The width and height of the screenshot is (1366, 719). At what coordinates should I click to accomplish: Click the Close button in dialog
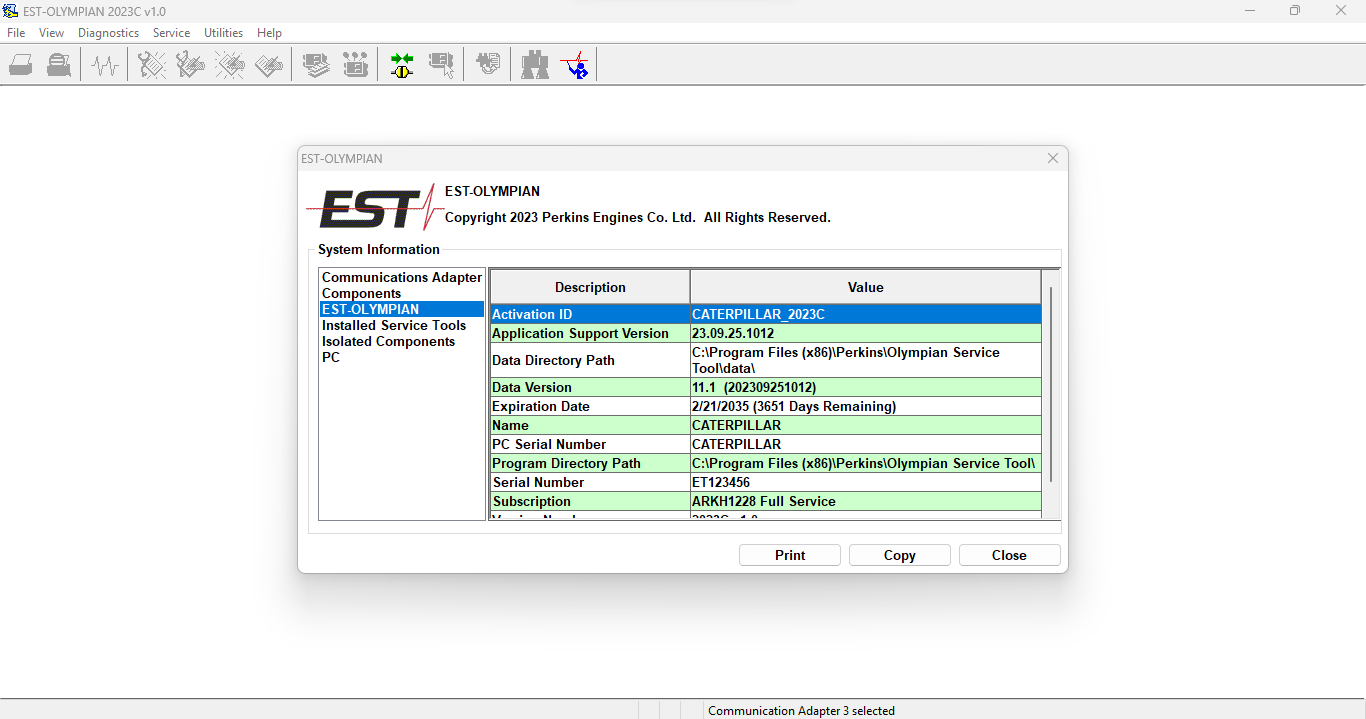(x=1009, y=555)
